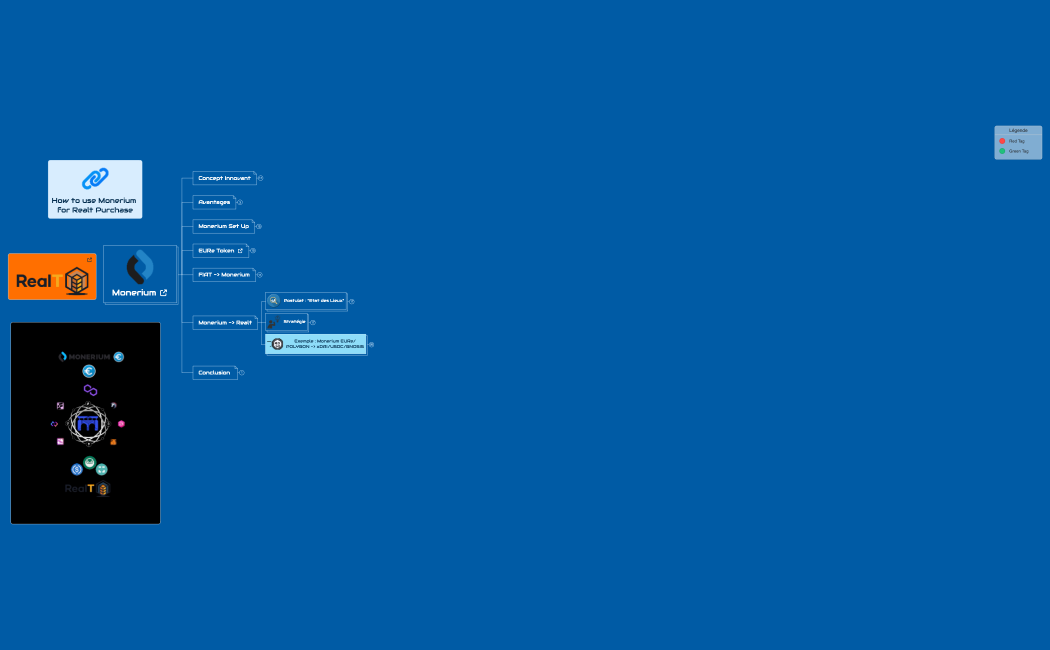Click the chain link icon above the title
Screen dimensions: 1050x650
click(95, 179)
